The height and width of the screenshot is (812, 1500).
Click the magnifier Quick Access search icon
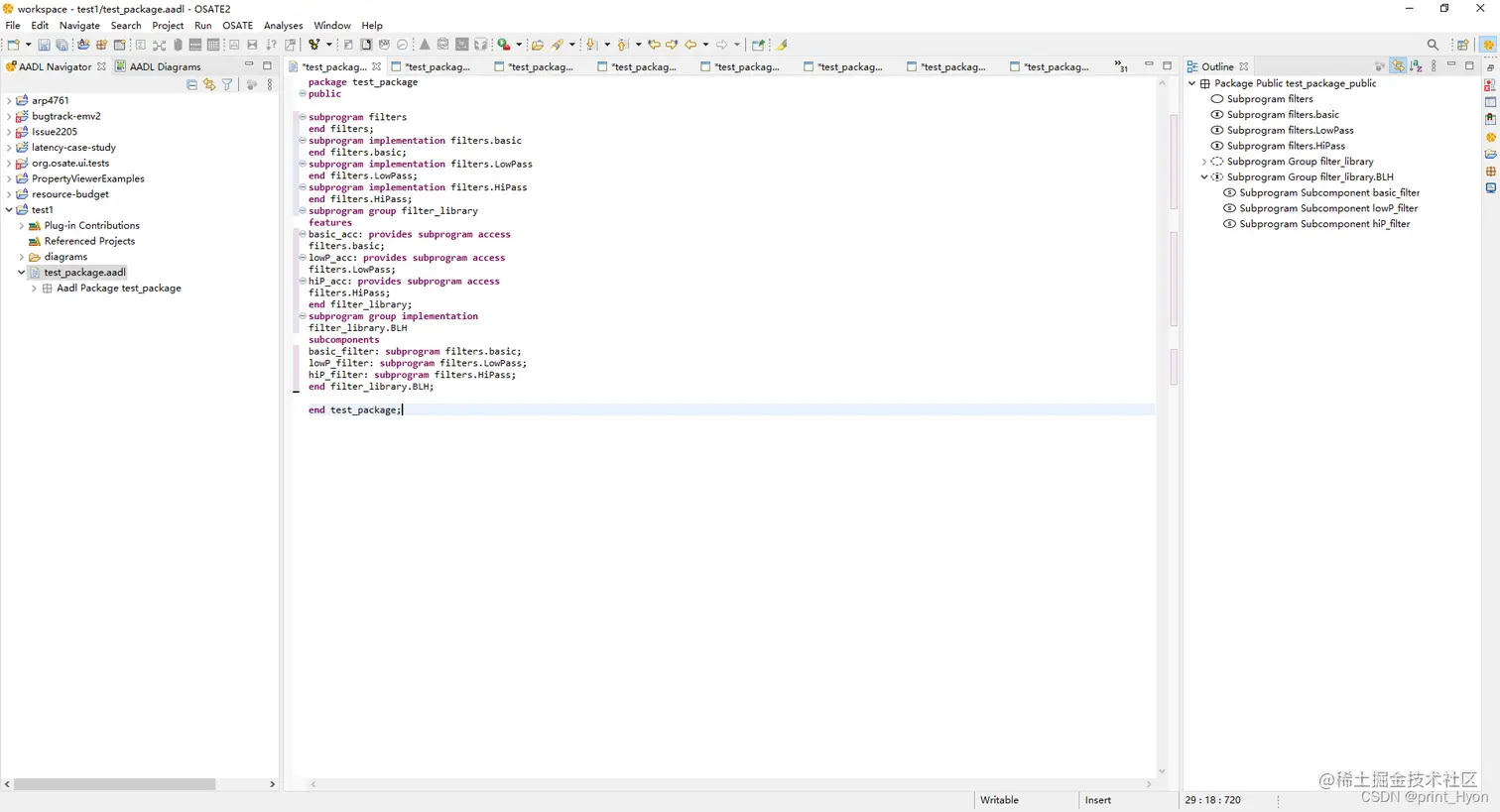(1433, 45)
